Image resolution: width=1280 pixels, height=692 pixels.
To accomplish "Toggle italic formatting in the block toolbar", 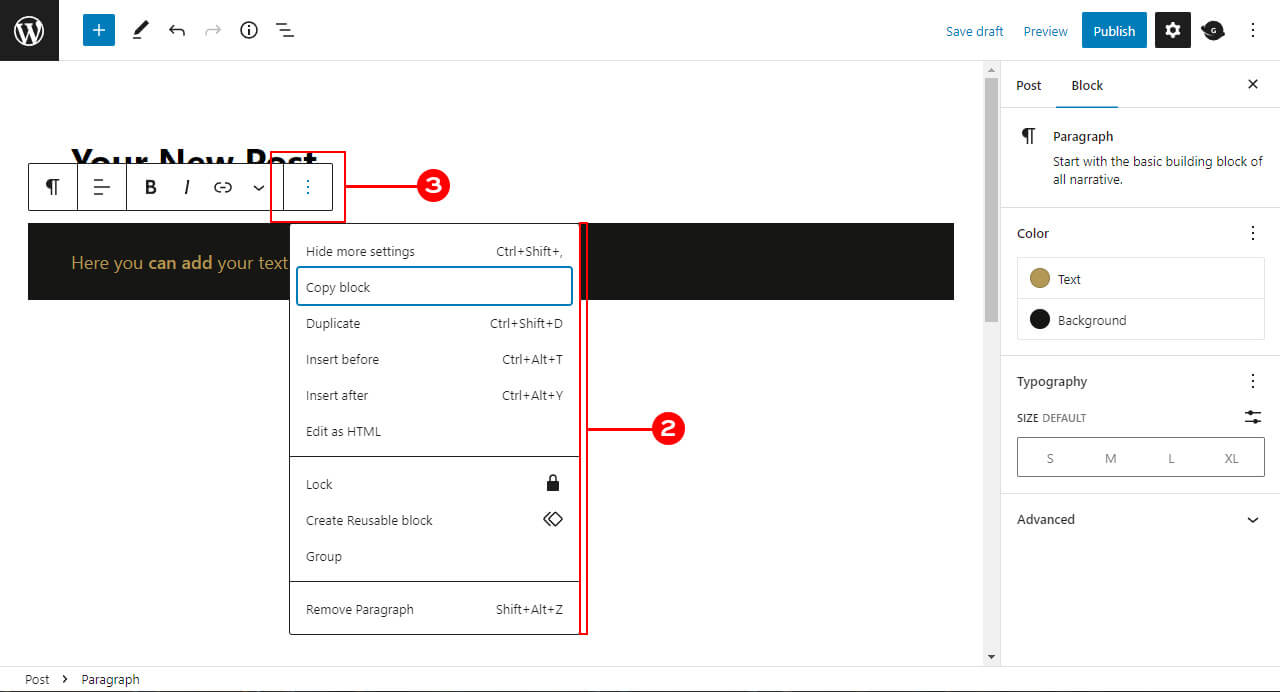I will tap(186, 186).
